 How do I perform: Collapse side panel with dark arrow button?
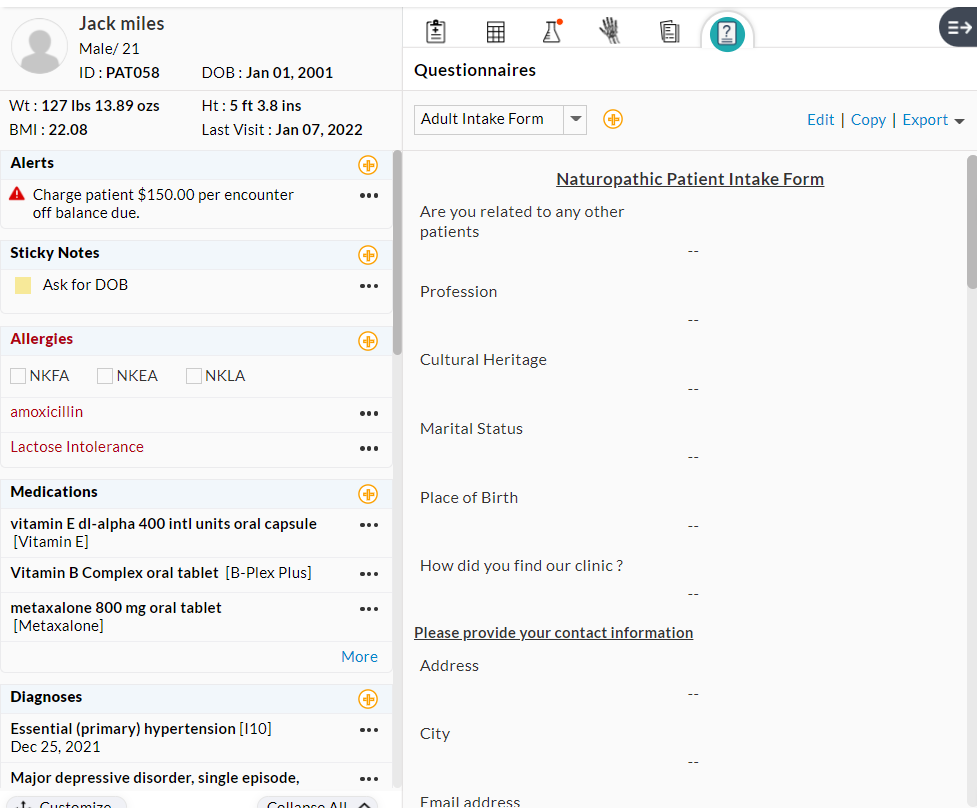(957, 28)
